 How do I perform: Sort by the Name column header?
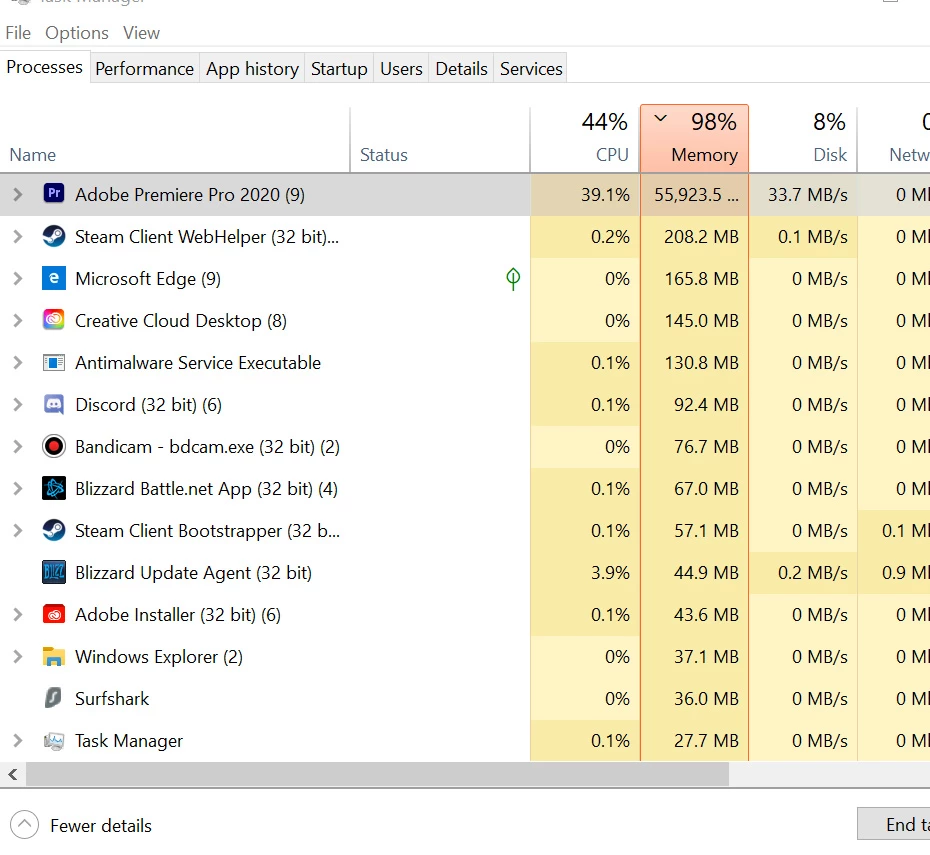click(175, 140)
